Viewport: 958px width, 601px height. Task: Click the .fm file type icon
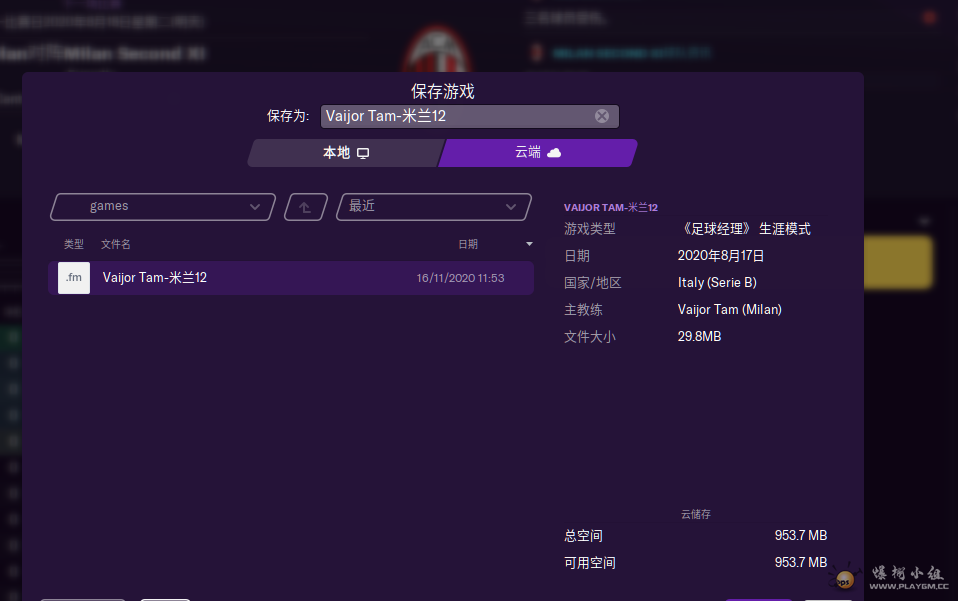pyautogui.click(x=74, y=278)
